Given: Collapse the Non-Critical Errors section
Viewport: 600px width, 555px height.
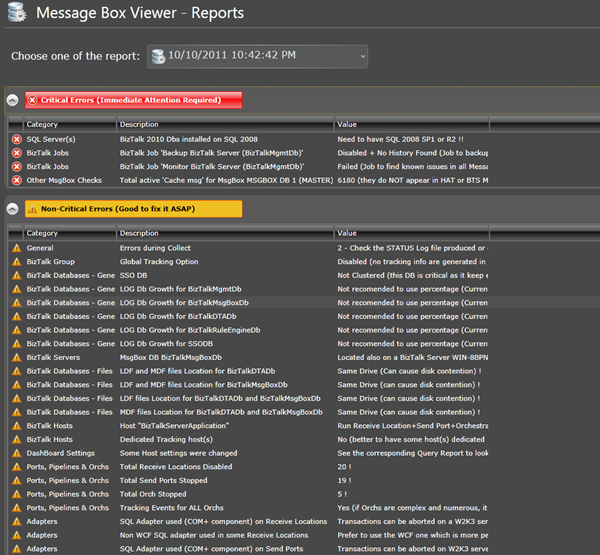Looking at the screenshot, I should click(12, 209).
